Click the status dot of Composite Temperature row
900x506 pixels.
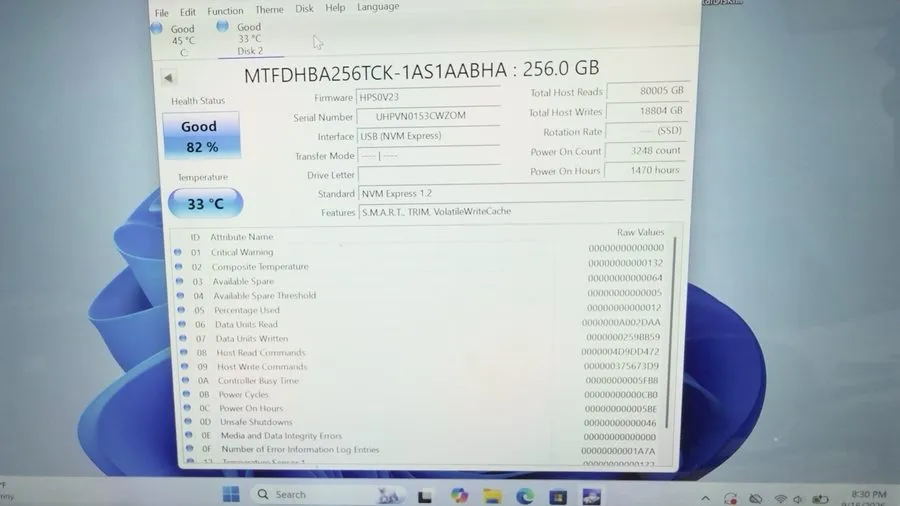pyautogui.click(x=179, y=266)
